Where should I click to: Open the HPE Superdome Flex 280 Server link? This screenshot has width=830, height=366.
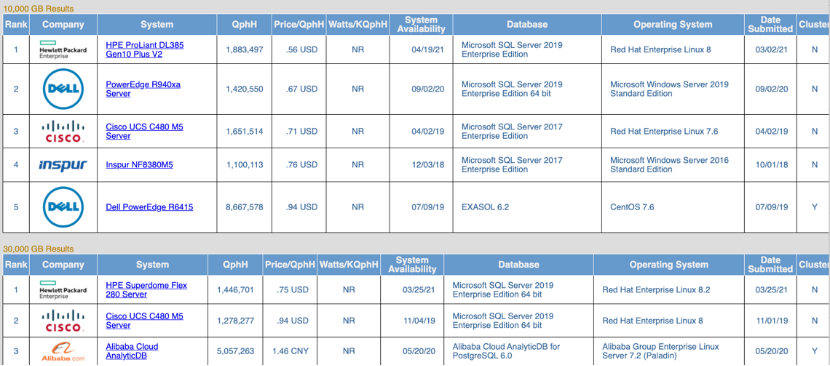coord(146,289)
